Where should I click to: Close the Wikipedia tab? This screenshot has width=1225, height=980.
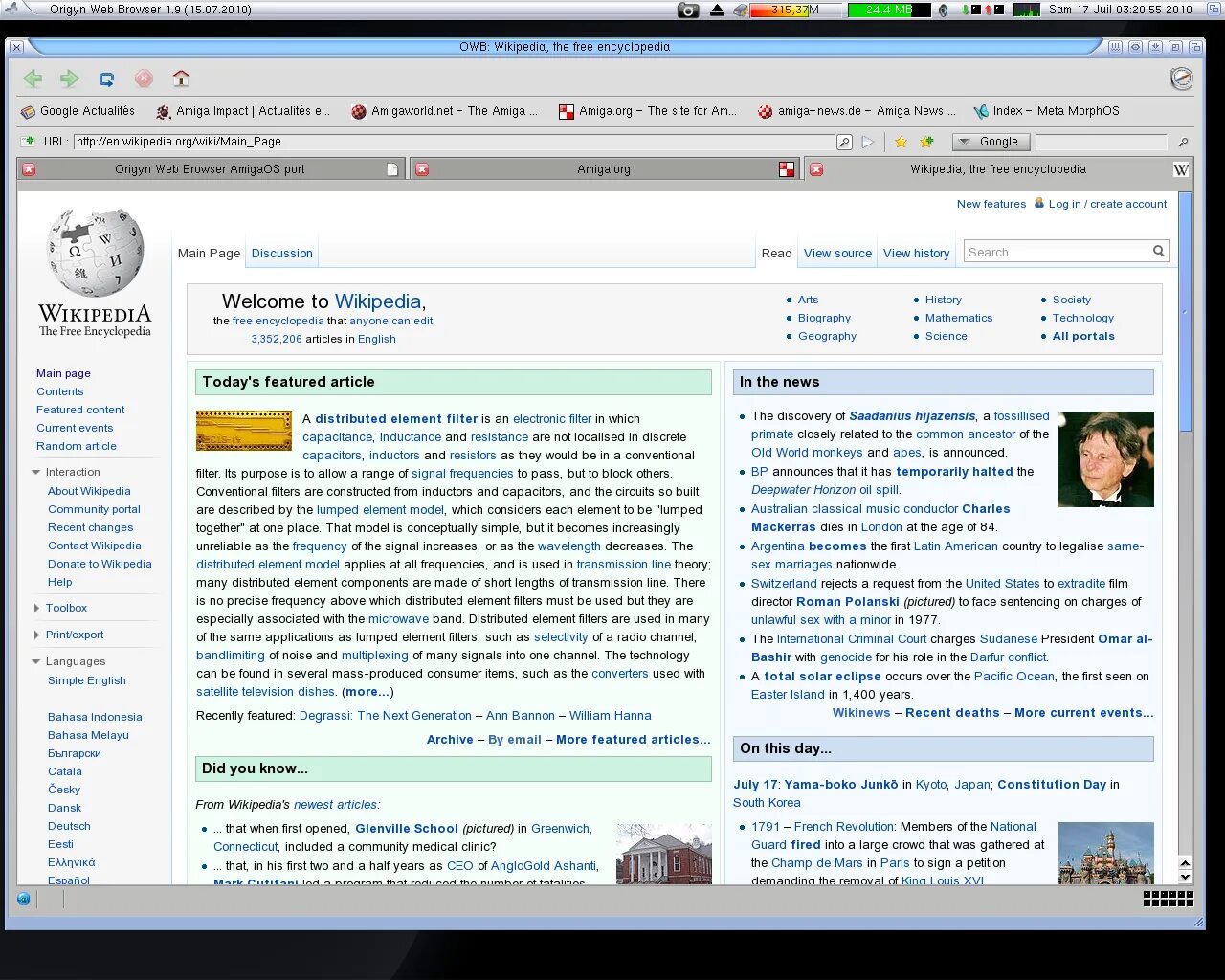coord(816,169)
